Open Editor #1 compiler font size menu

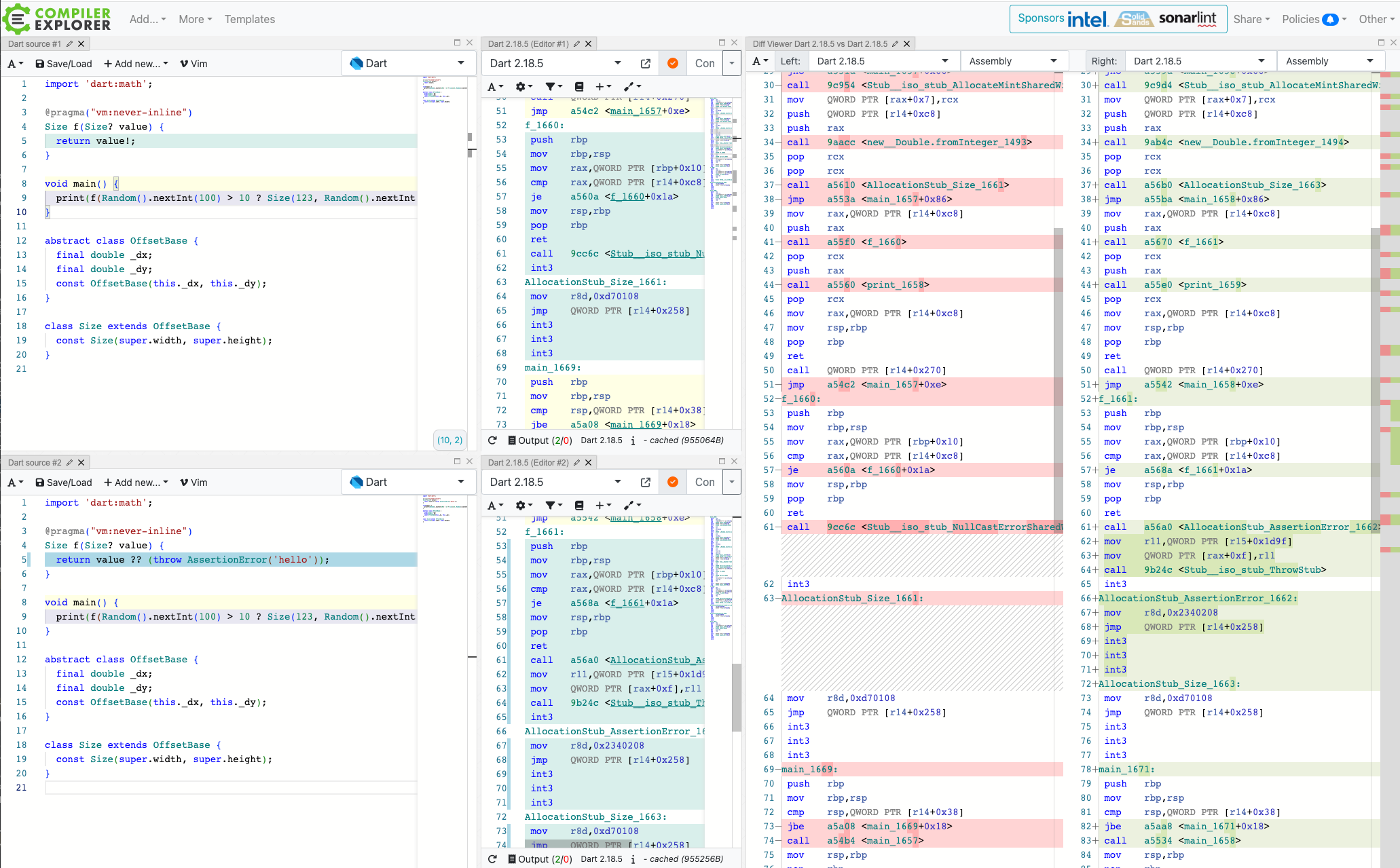pos(496,86)
